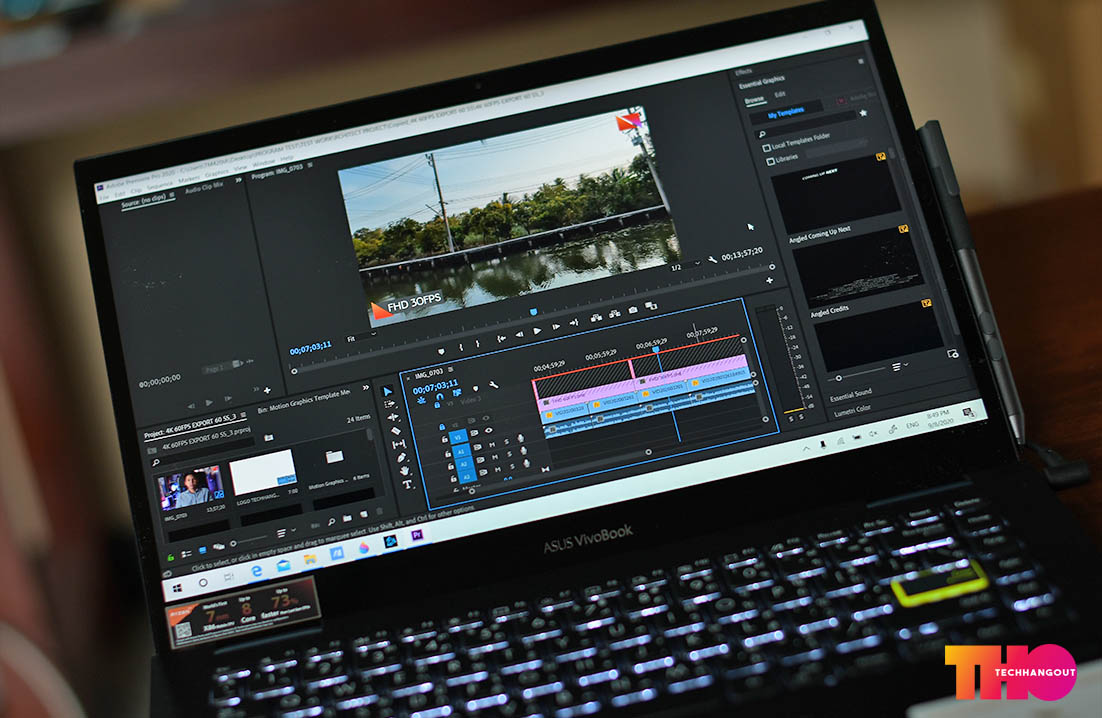Toggle track lock for V1
1102x718 pixels.
[445, 440]
